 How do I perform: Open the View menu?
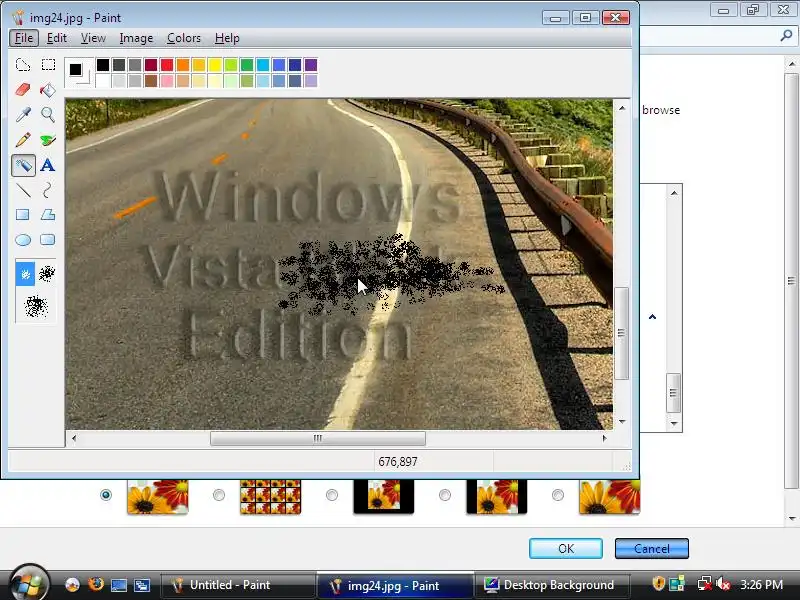[93, 38]
